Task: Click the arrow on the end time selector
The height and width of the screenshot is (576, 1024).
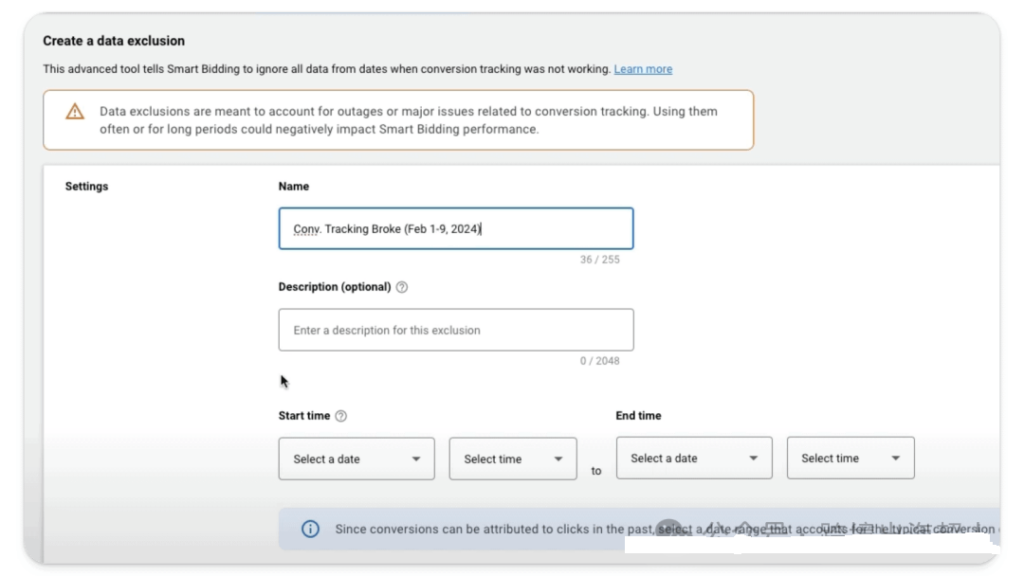Action: point(896,458)
